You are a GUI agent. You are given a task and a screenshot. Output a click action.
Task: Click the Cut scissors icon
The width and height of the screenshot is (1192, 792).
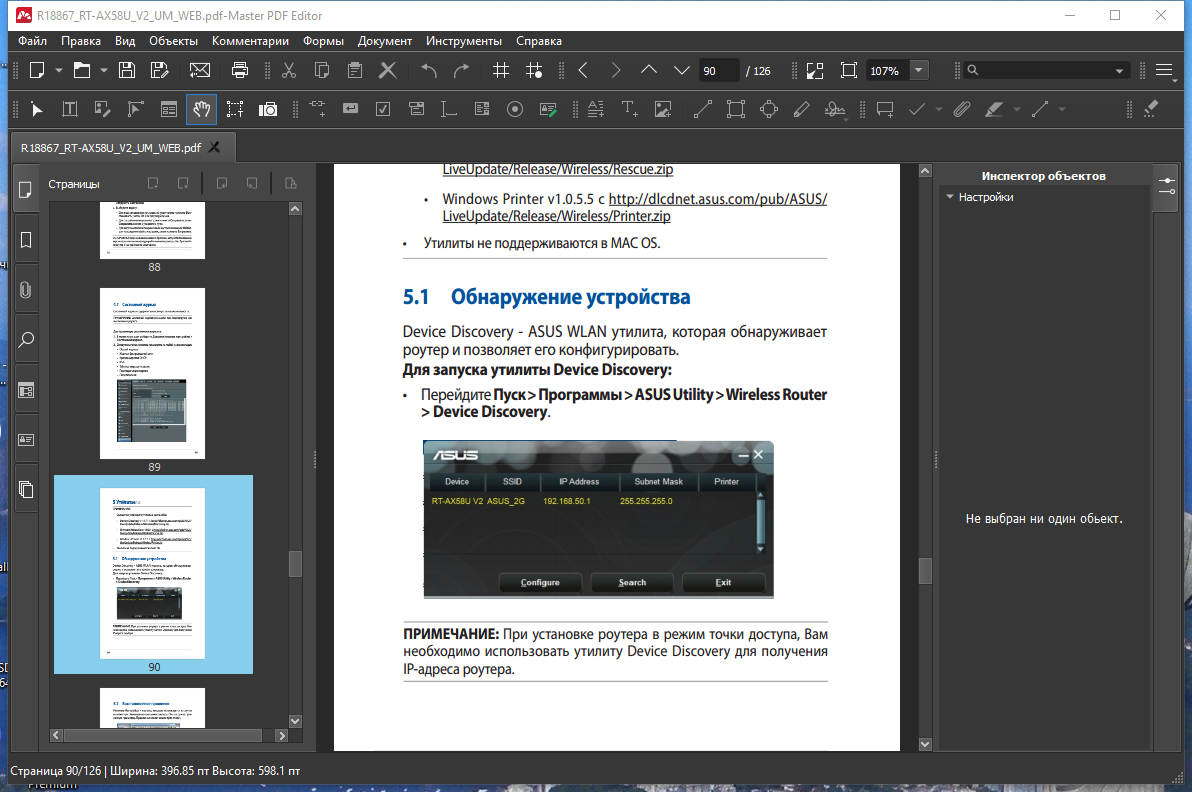[289, 71]
